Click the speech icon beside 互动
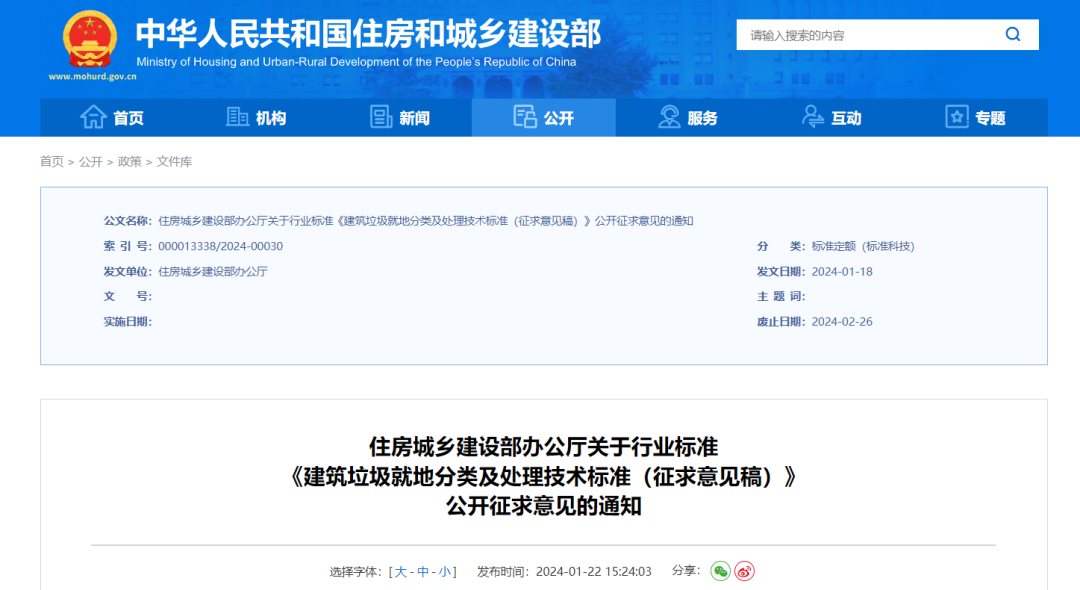This screenshot has width=1080, height=590. point(813,117)
